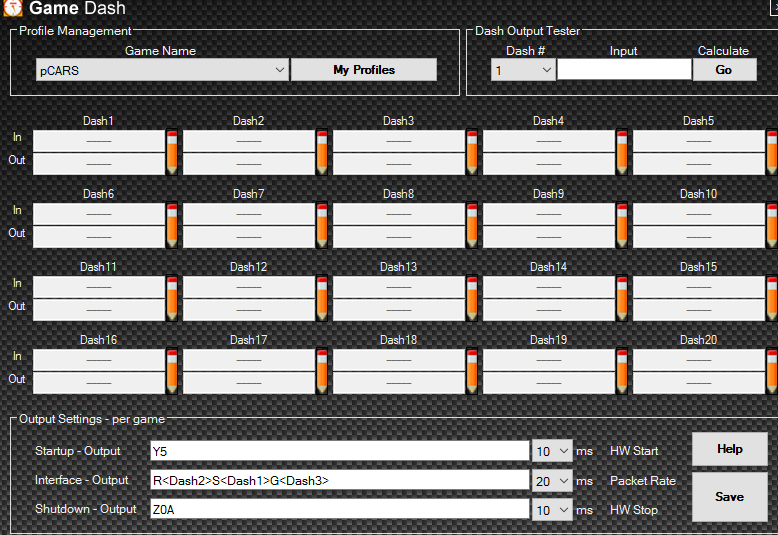The width and height of the screenshot is (778, 535).
Task: Click the HW Stop label
Action: tap(634, 510)
